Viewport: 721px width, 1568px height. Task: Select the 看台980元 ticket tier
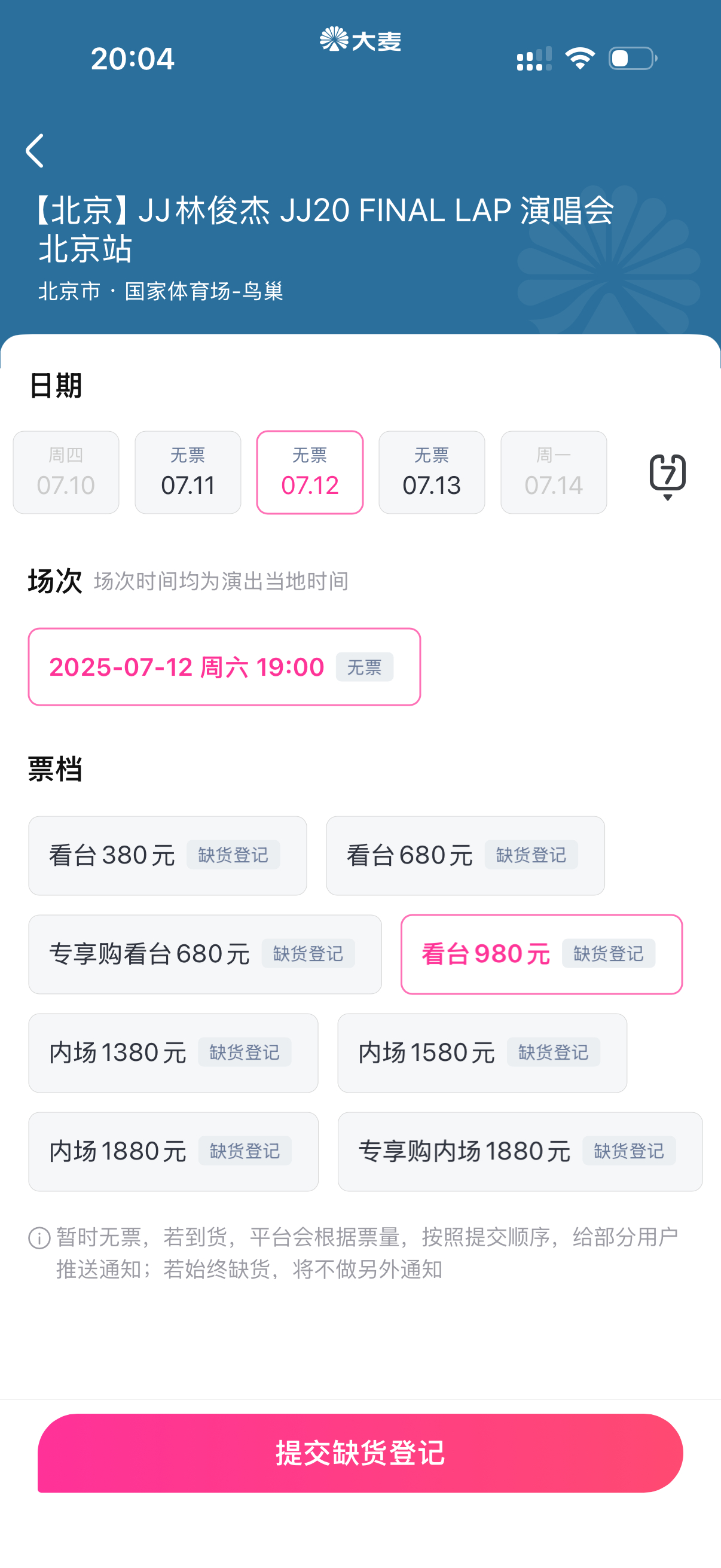tap(542, 954)
